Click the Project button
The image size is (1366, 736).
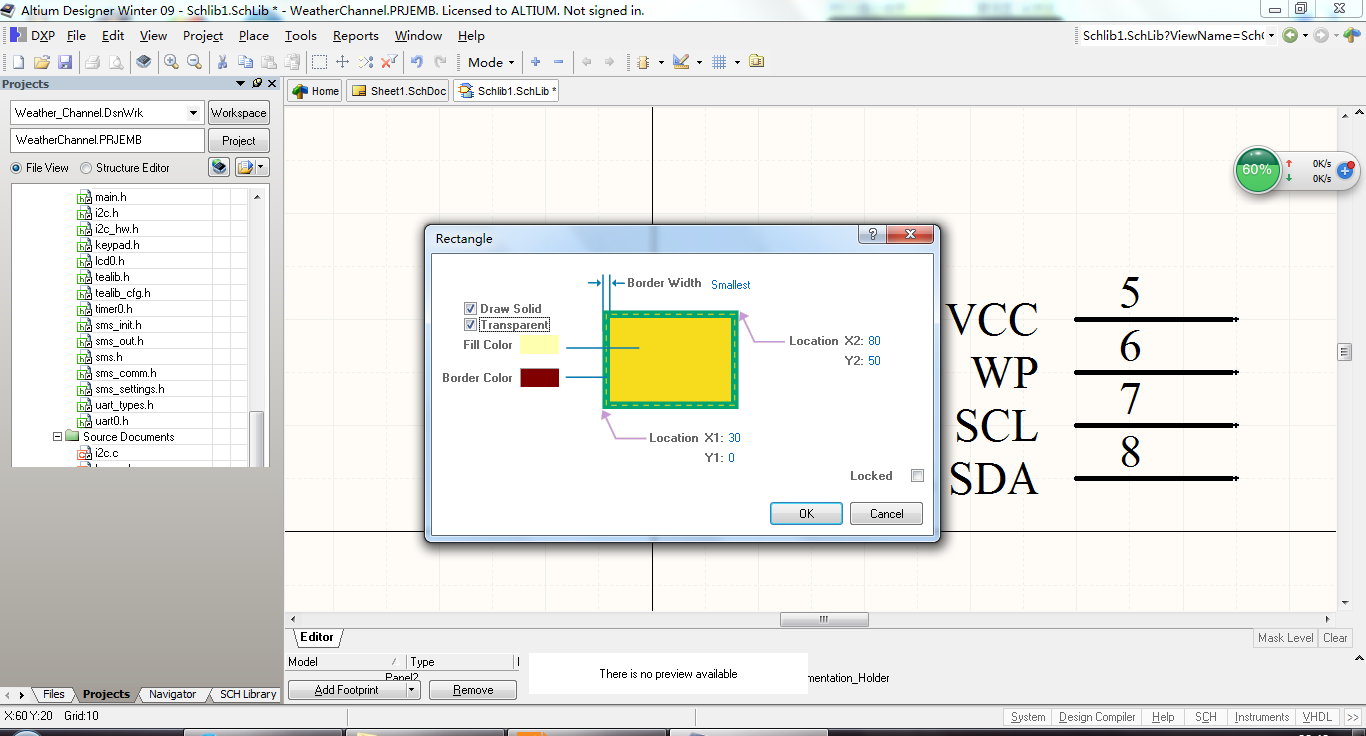[238, 141]
